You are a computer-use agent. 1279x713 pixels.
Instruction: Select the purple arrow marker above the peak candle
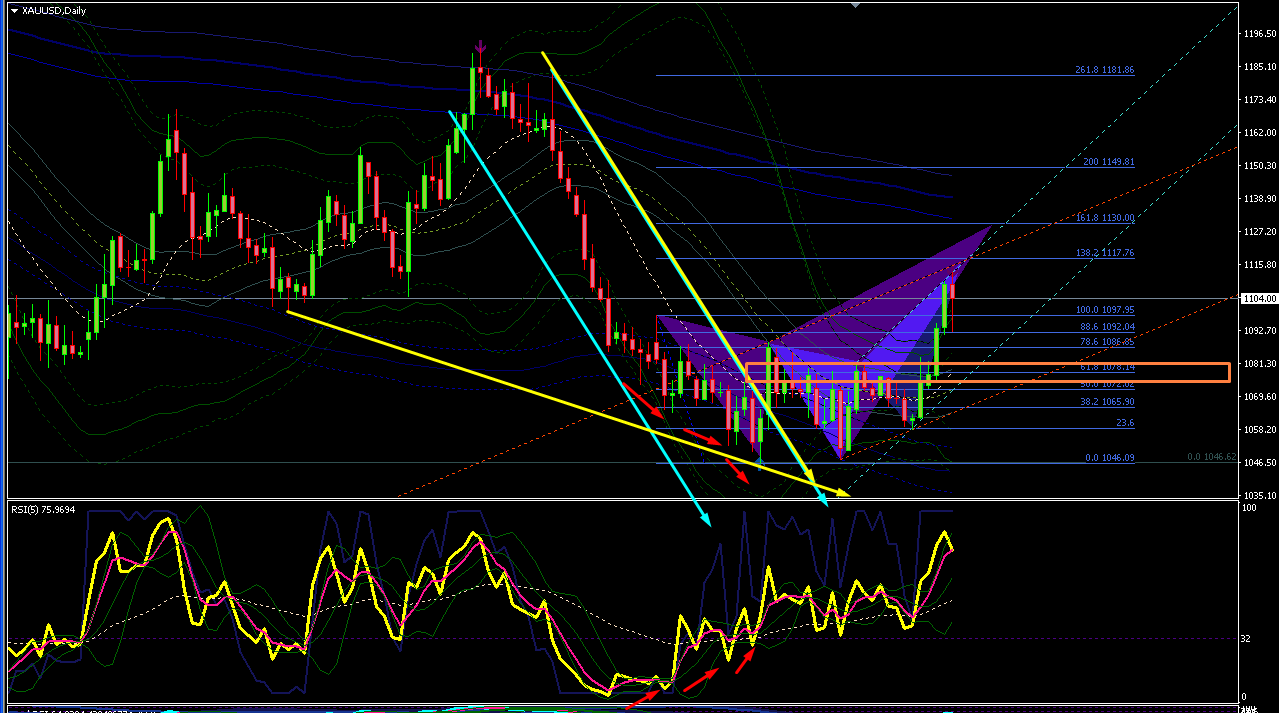480,46
